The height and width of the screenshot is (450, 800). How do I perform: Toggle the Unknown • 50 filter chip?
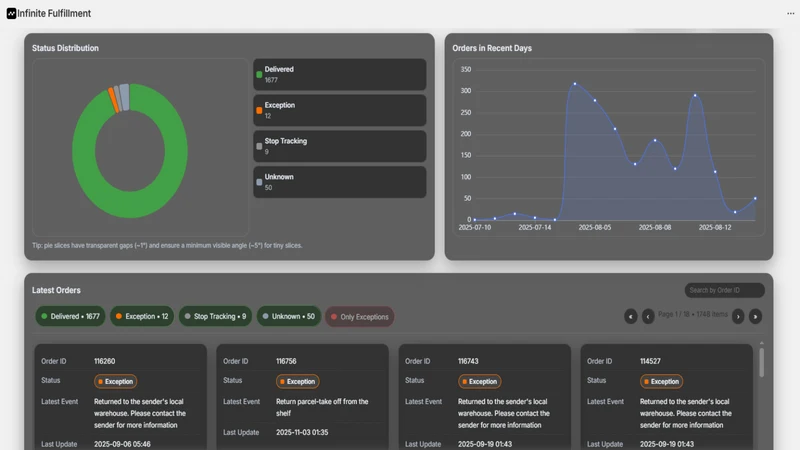click(x=289, y=316)
